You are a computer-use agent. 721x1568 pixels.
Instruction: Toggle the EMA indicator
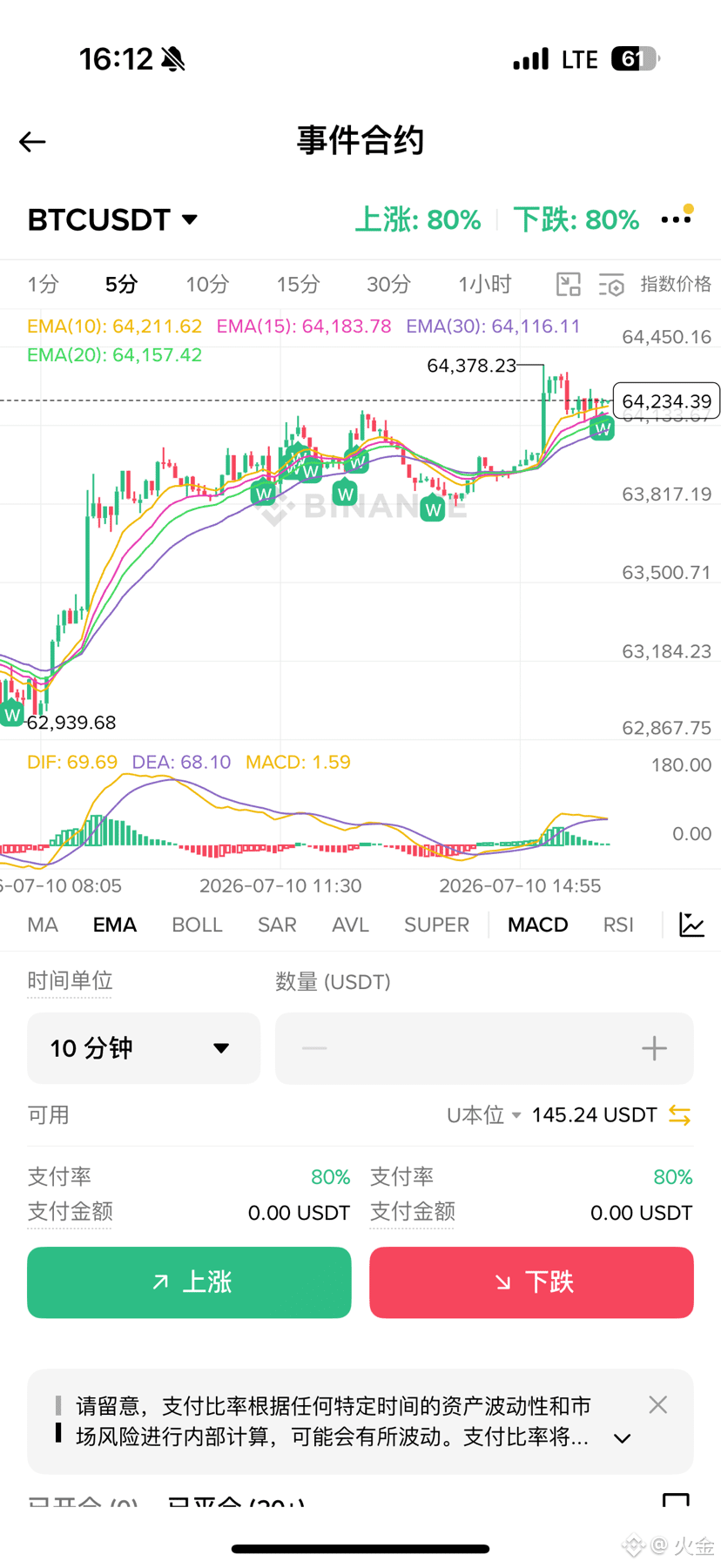click(x=115, y=925)
